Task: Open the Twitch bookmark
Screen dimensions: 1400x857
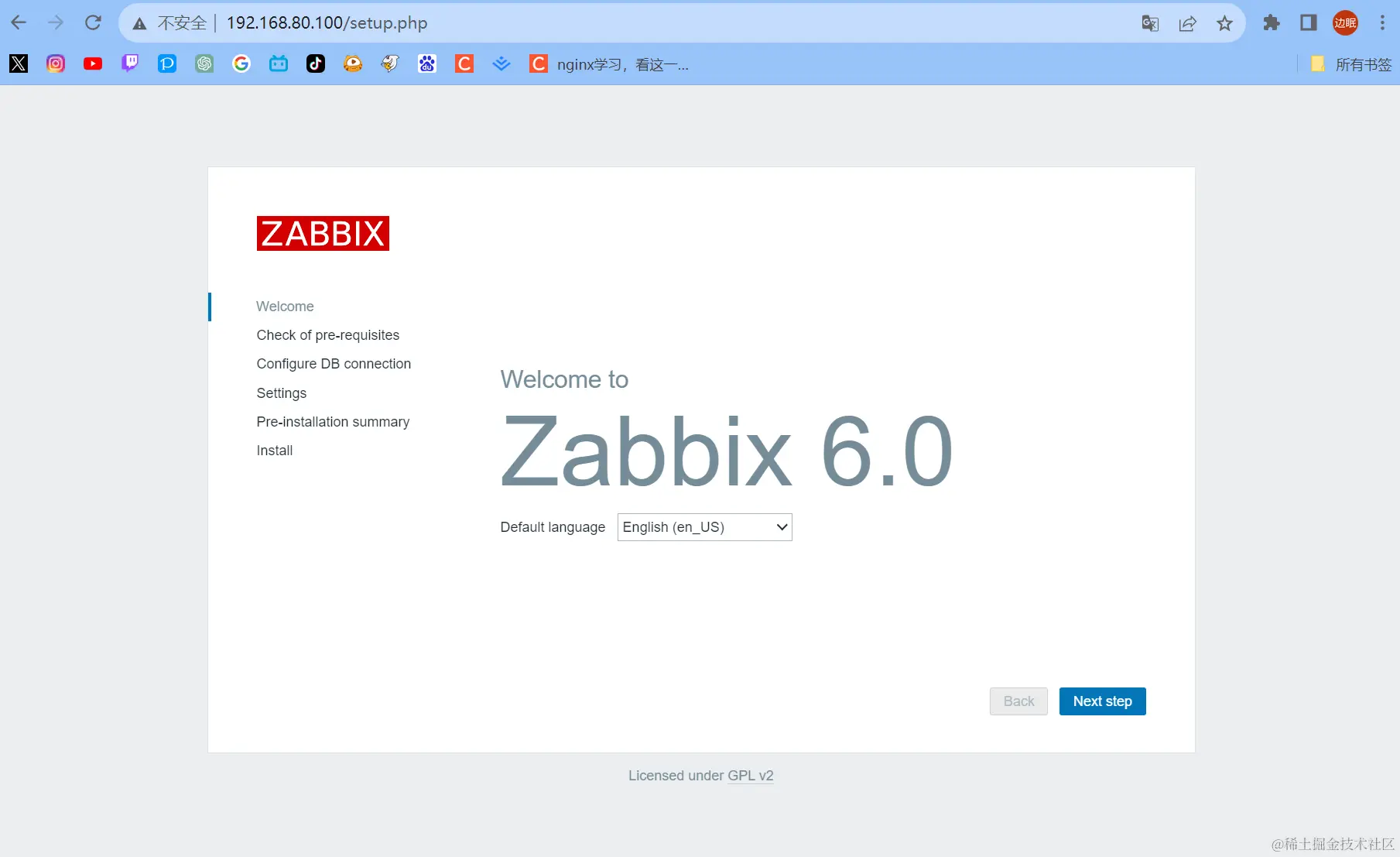Action: coord(130,63)
